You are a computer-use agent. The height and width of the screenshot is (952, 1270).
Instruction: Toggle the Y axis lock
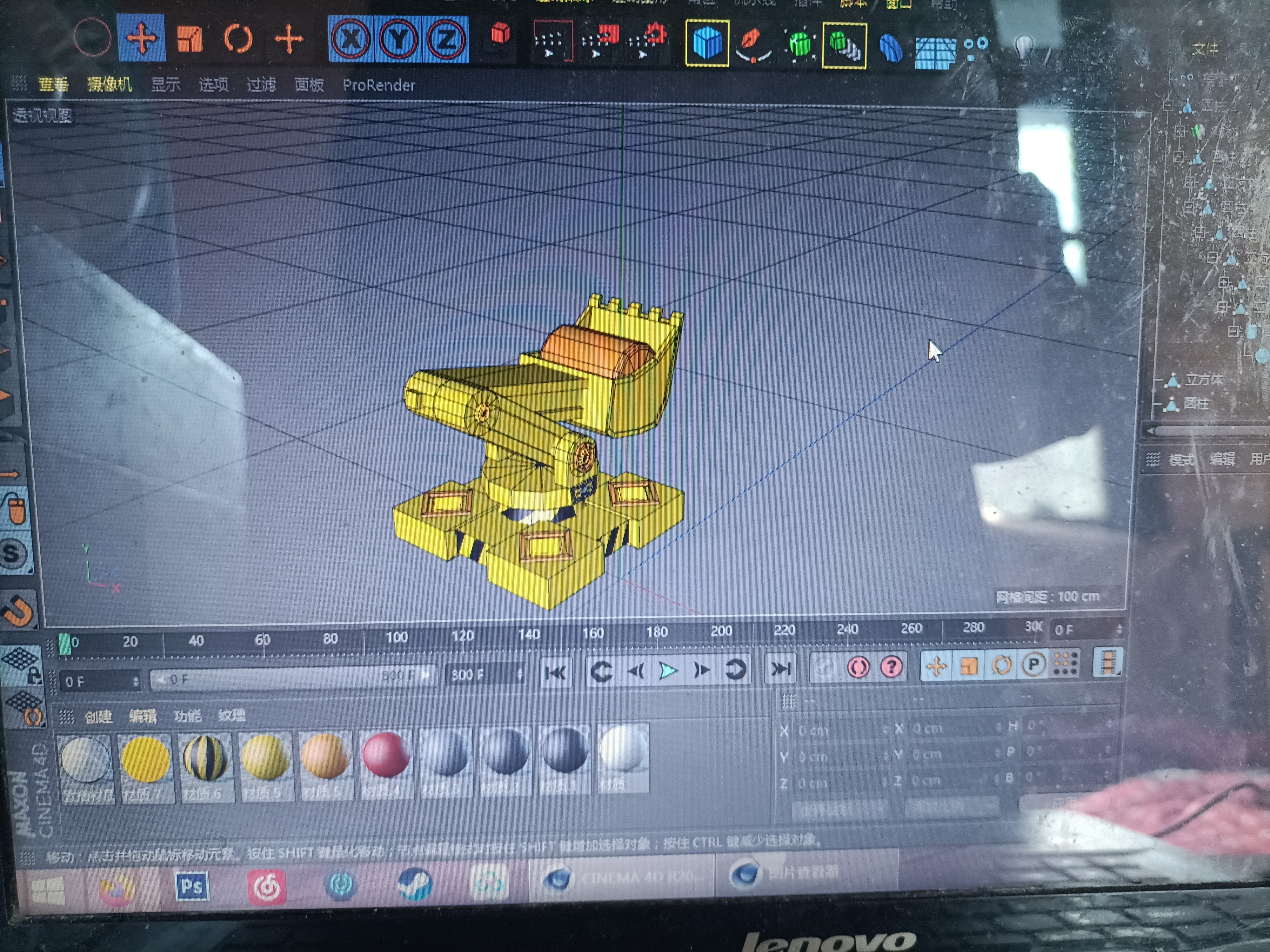click(x=398, y=40)
